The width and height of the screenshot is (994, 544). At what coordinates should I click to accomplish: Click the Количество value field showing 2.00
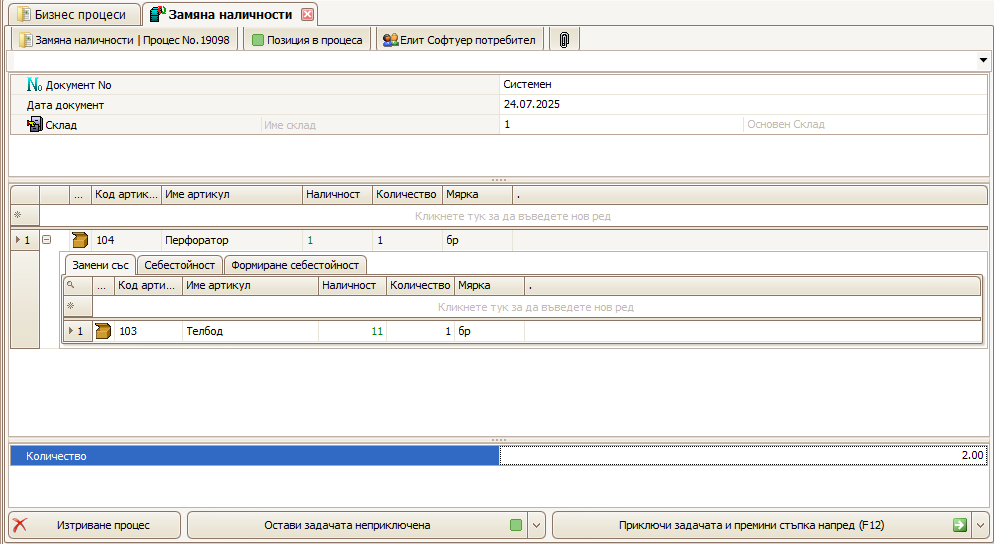coord(743,456)
